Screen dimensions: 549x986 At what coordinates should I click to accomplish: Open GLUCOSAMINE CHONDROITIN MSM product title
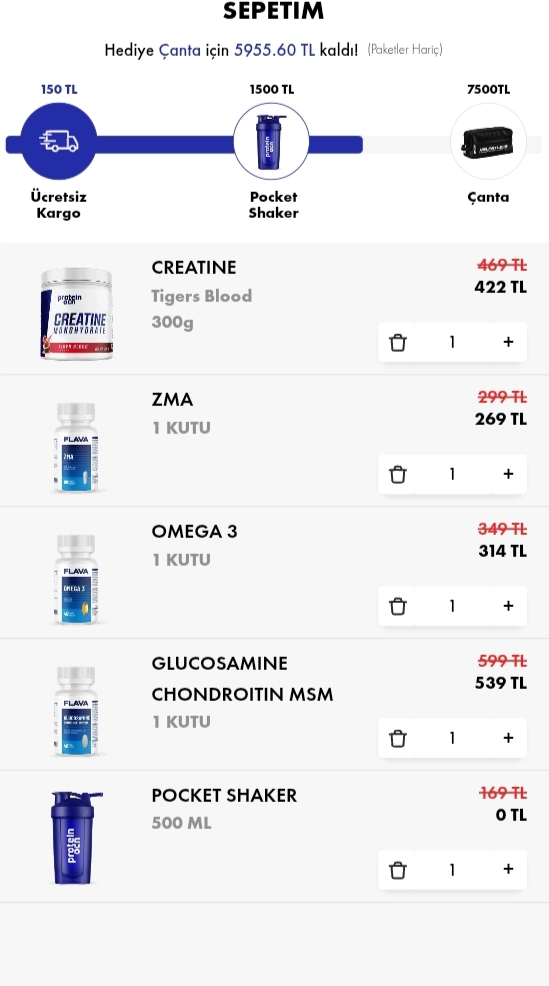pyautogui.click(x=242, y=679)
